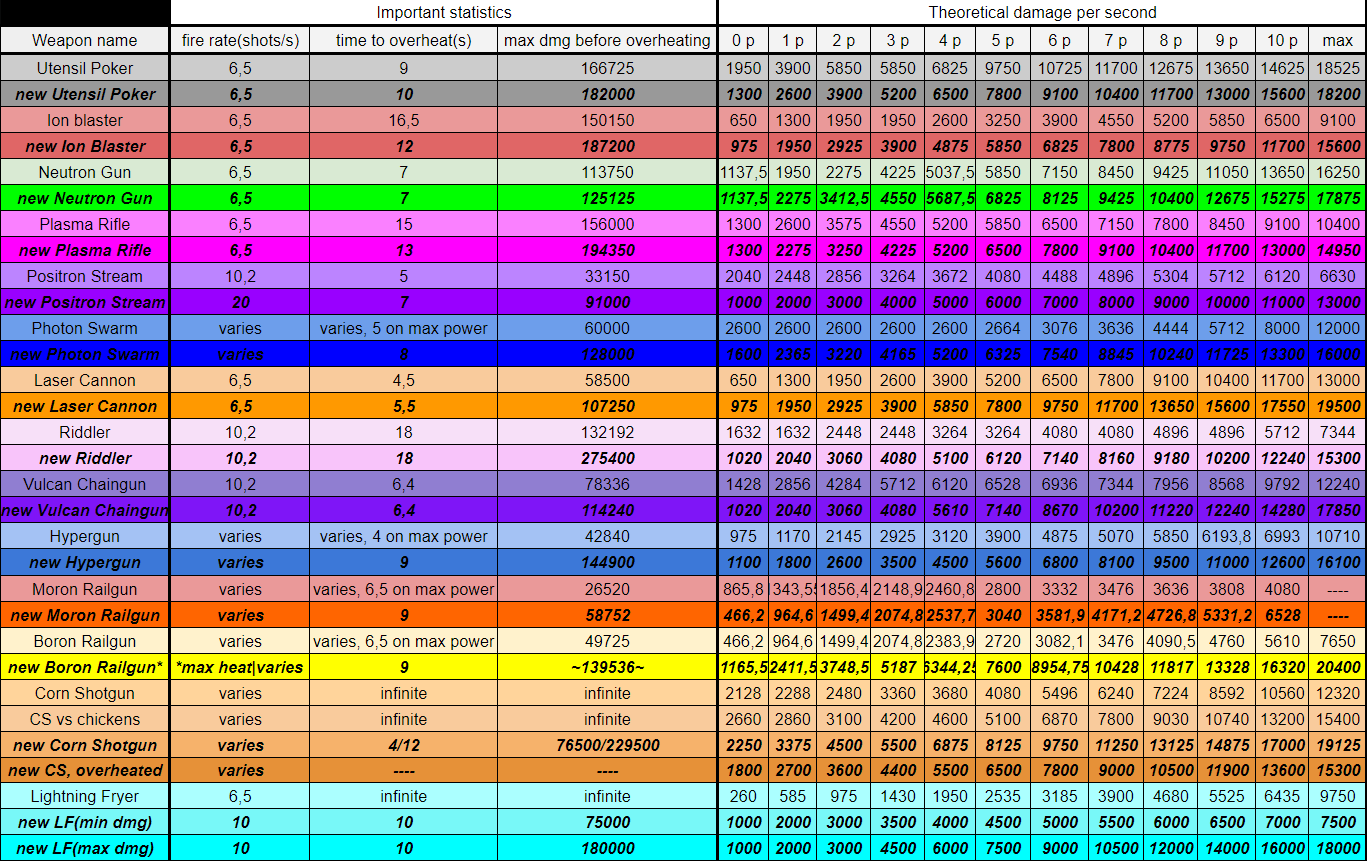Click the new Boron Railgun* yellow cell

click(85, 667)
